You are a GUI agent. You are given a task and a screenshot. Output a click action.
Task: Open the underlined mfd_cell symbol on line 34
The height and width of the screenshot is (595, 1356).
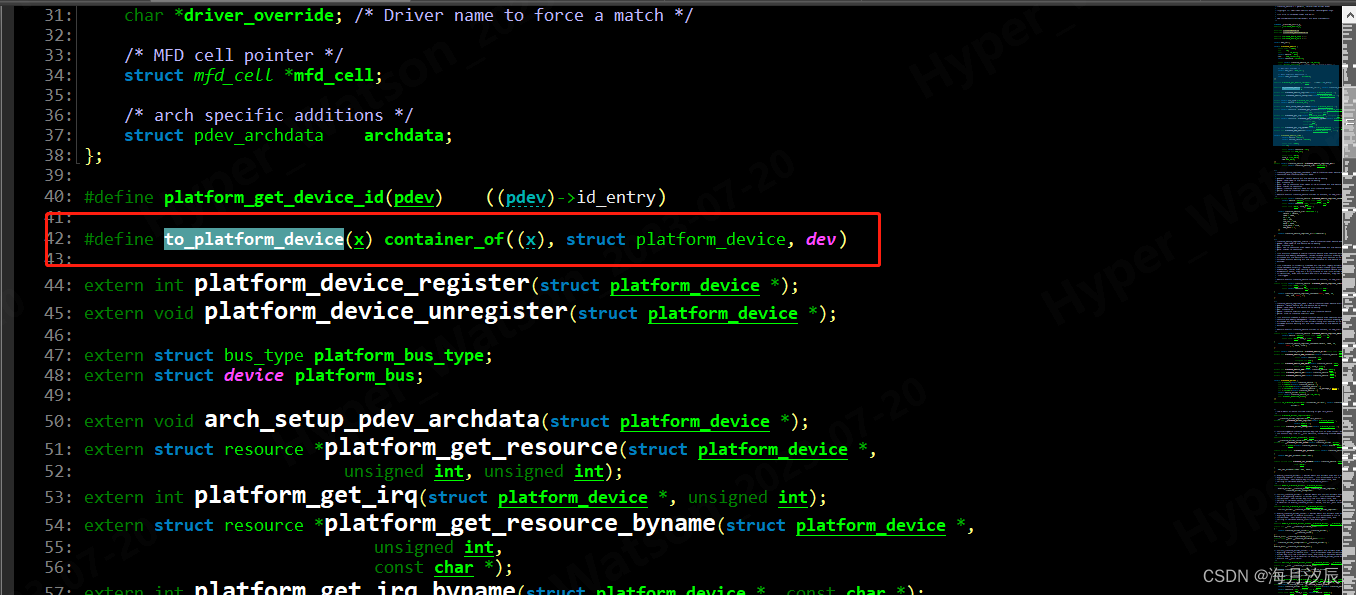(232, 74)
